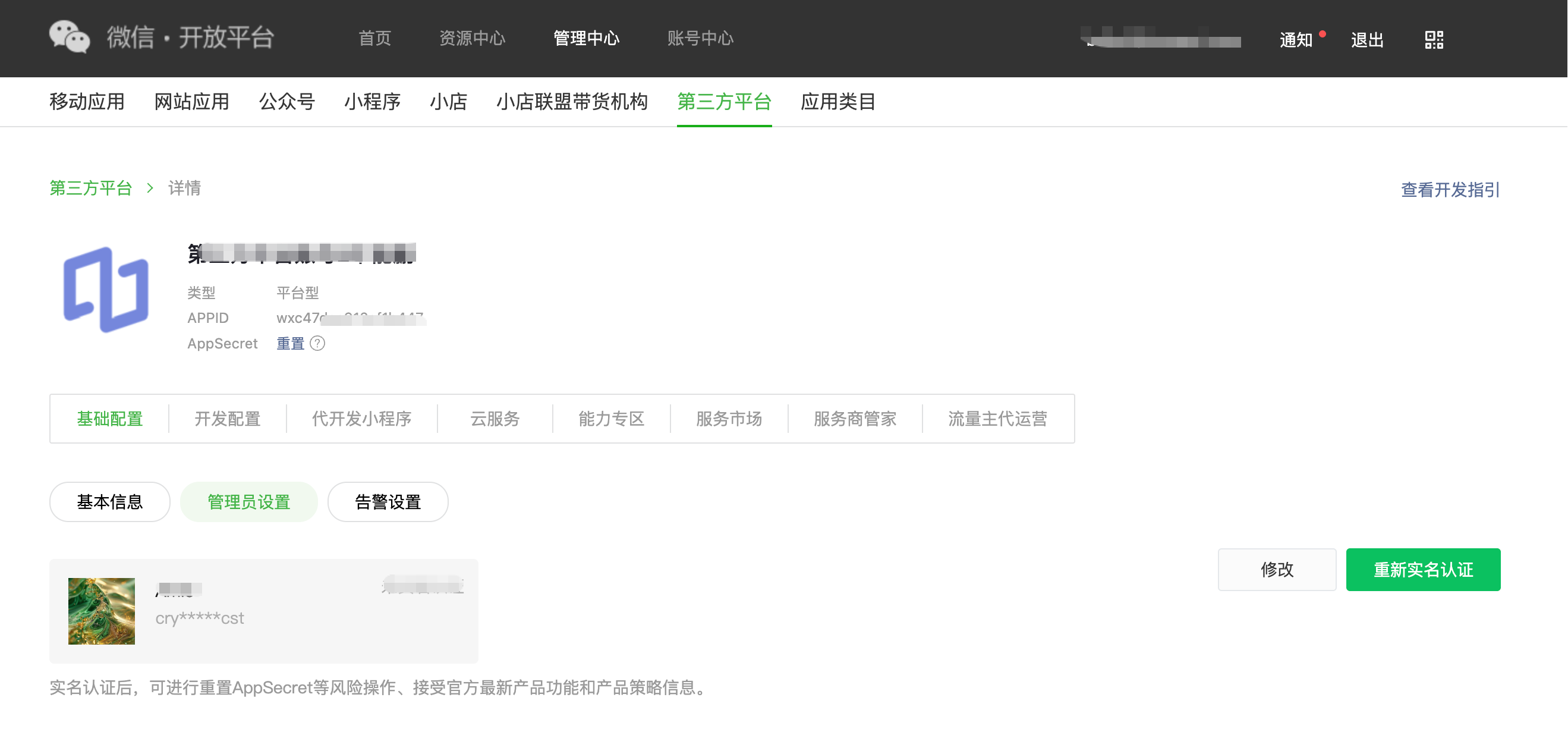Click the green 重新实名认证 button
Screen dimensions: 1568x735
[1423, 569]
